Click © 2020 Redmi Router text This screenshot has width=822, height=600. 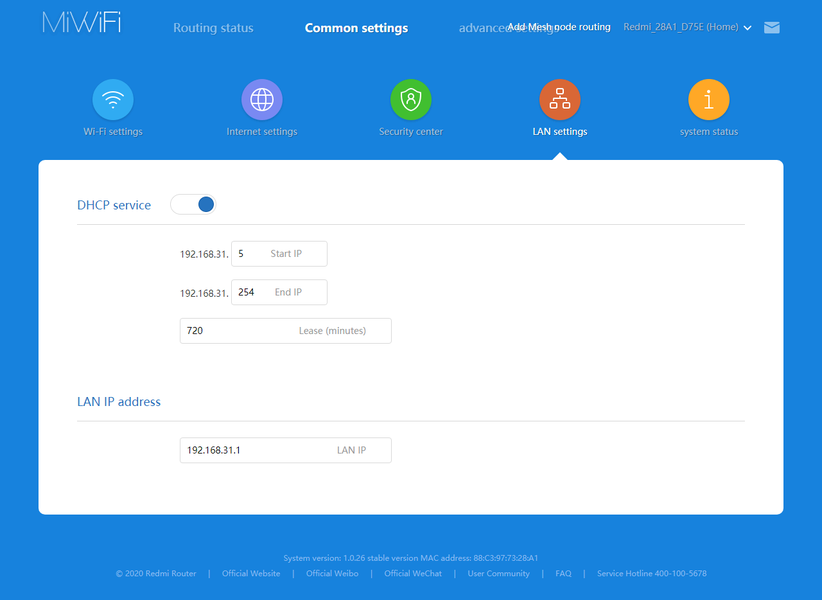click(x=156, y=573)
